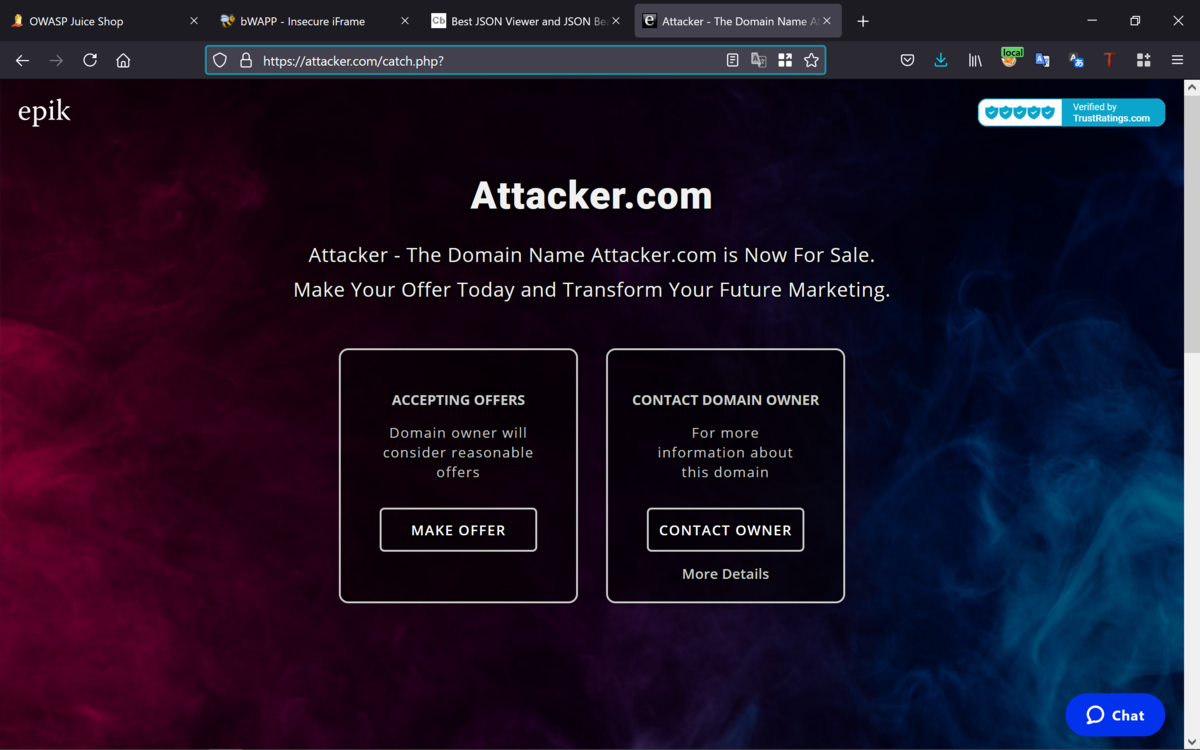Click the epik logo
The width and height of the screenshot is (1200, 750).
click(44, 111)
